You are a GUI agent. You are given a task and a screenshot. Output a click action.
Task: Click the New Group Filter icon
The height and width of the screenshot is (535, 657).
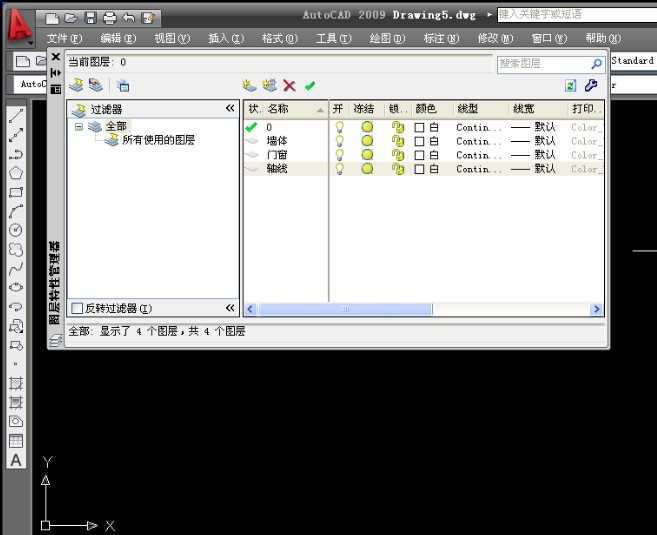pyautogui.click(x=96, y=85)
